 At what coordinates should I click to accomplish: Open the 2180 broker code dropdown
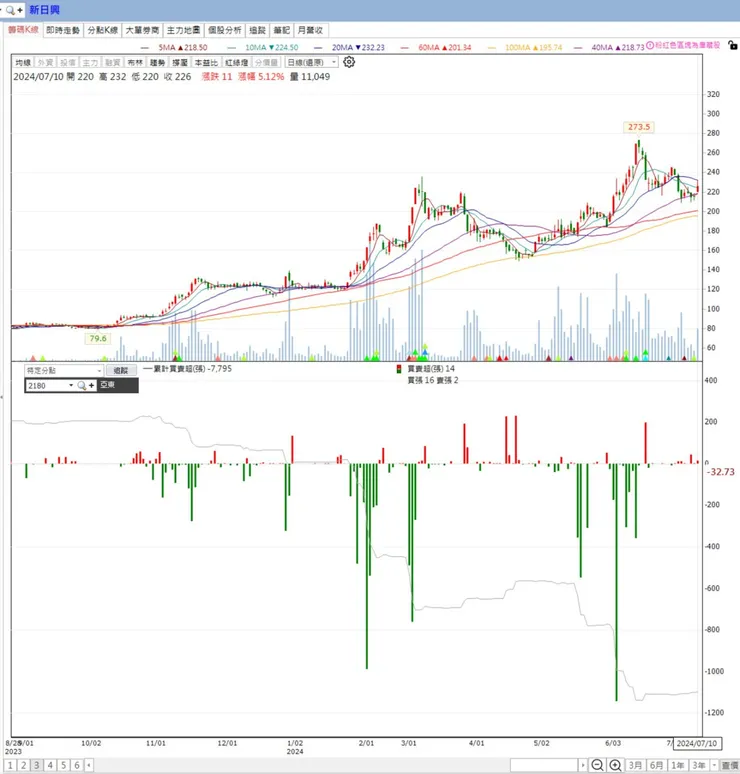point(71,386)
